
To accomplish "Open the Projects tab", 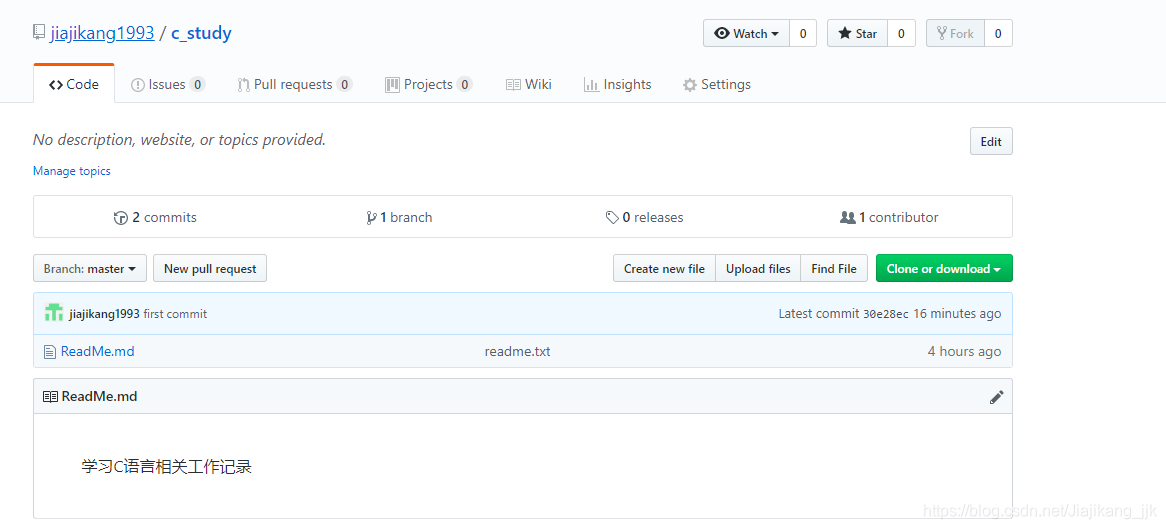I will pos(428,85).
